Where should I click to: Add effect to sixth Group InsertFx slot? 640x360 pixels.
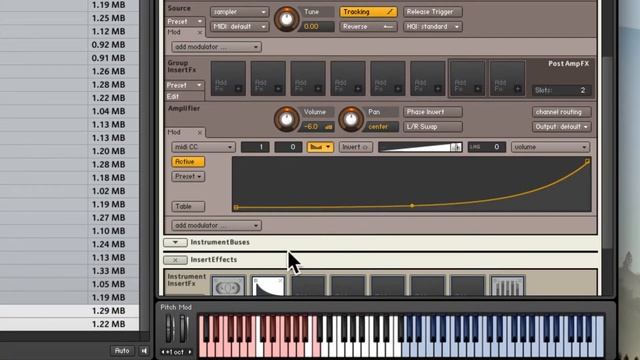[x=428, y=78]
